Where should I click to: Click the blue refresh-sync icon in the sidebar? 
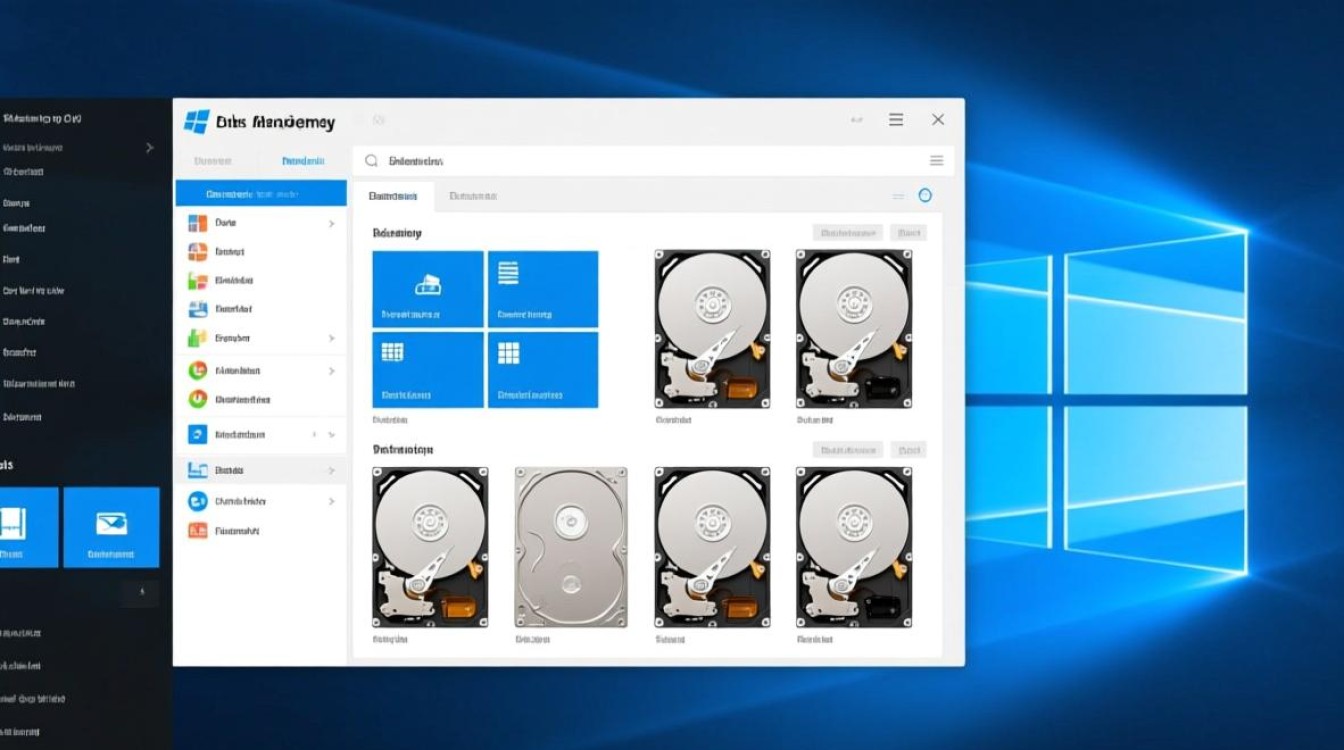tap(197, 434)
